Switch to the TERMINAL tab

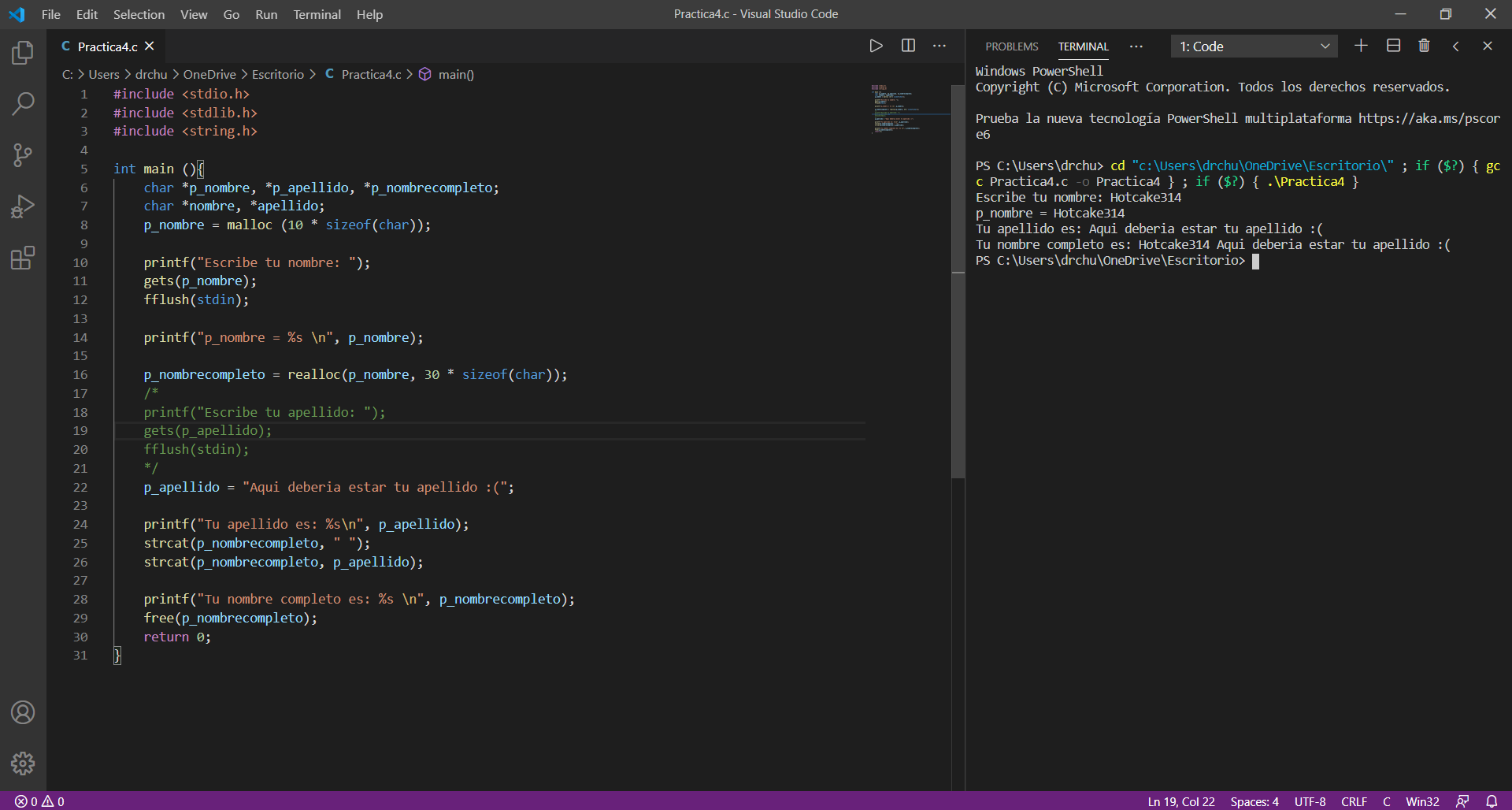tap(1083, 46)
